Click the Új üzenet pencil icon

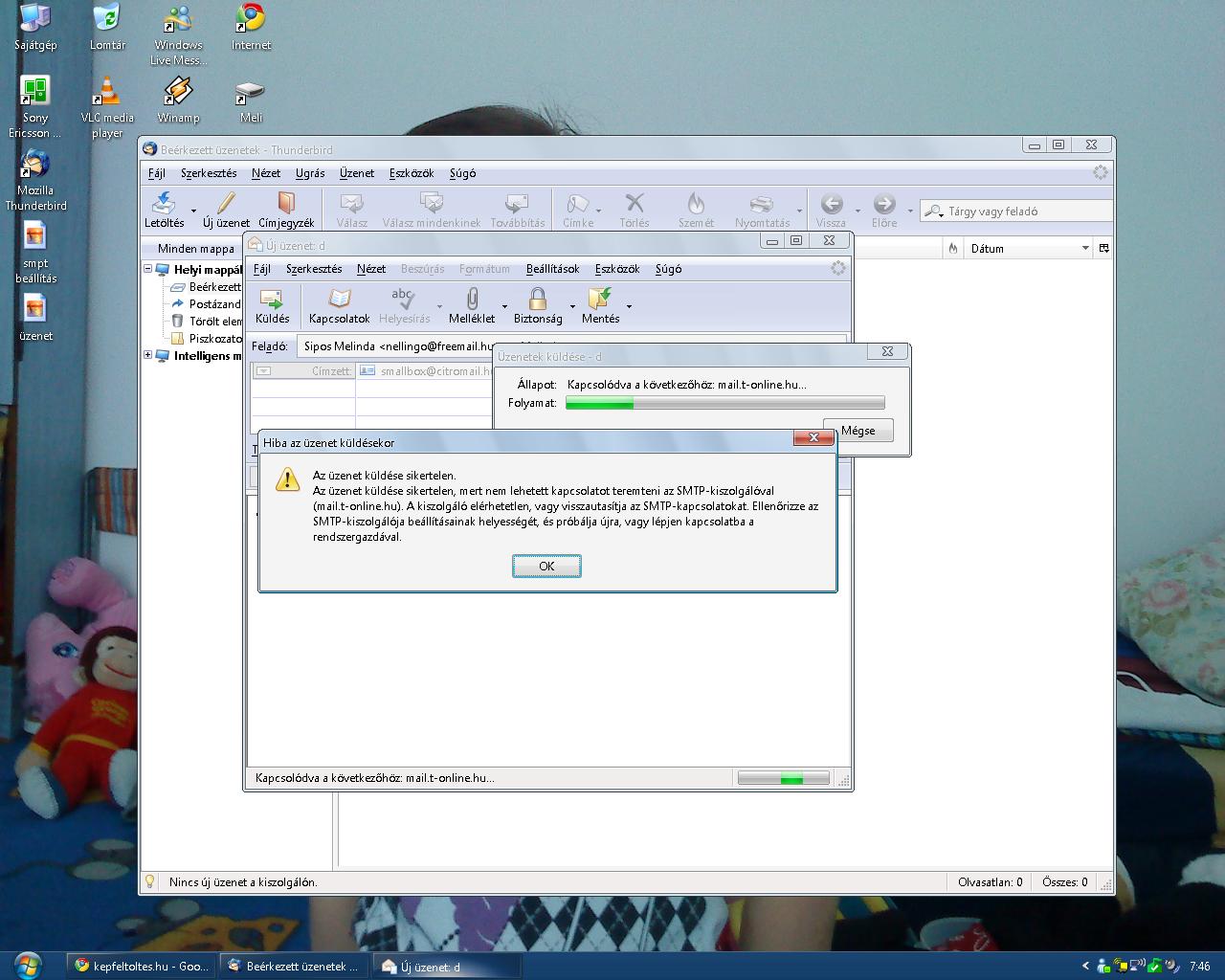[226, 203]
